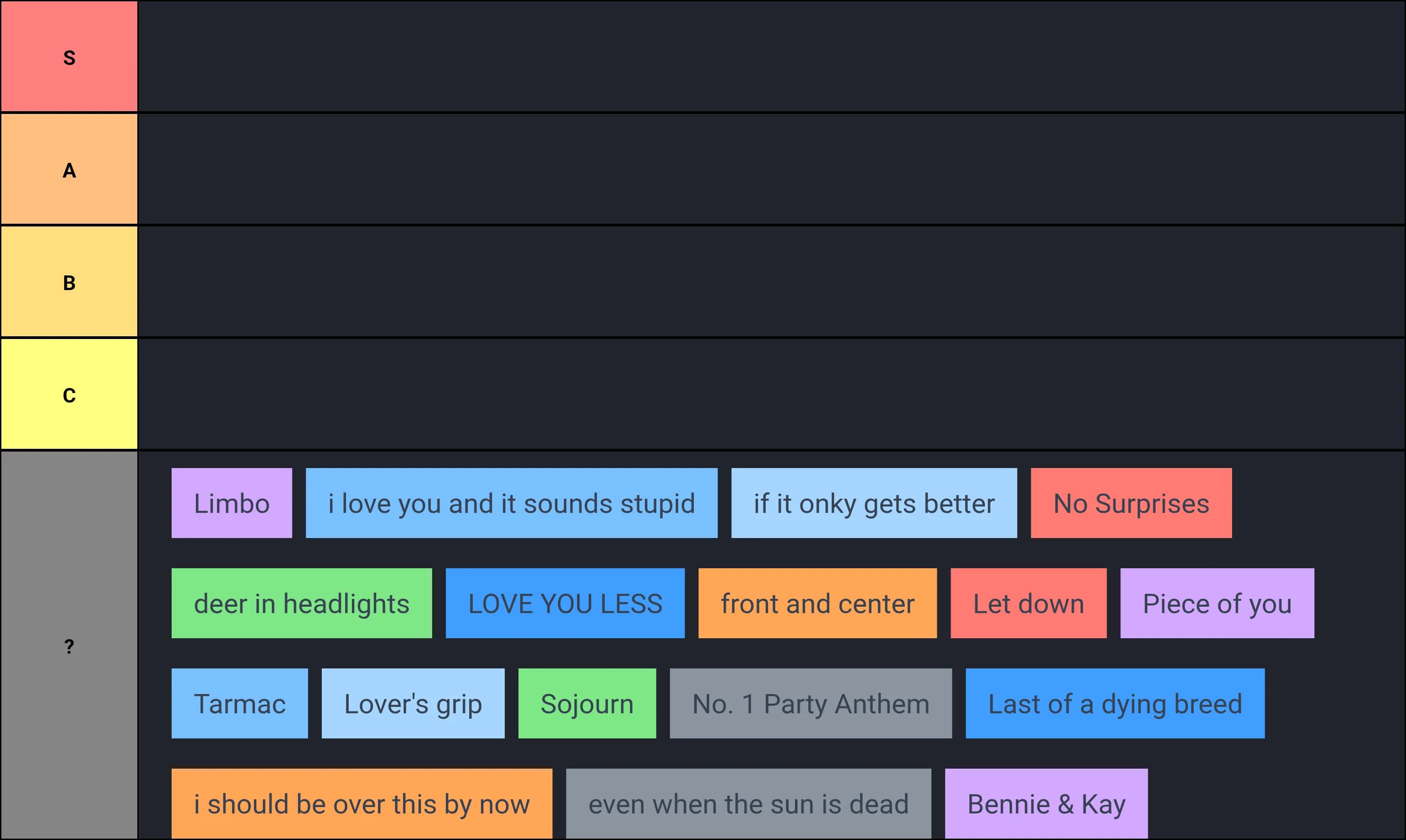Click the red S tier label
Image resolution: width=1406 pixels, height=840 pixels.
(x=69, y=57)
